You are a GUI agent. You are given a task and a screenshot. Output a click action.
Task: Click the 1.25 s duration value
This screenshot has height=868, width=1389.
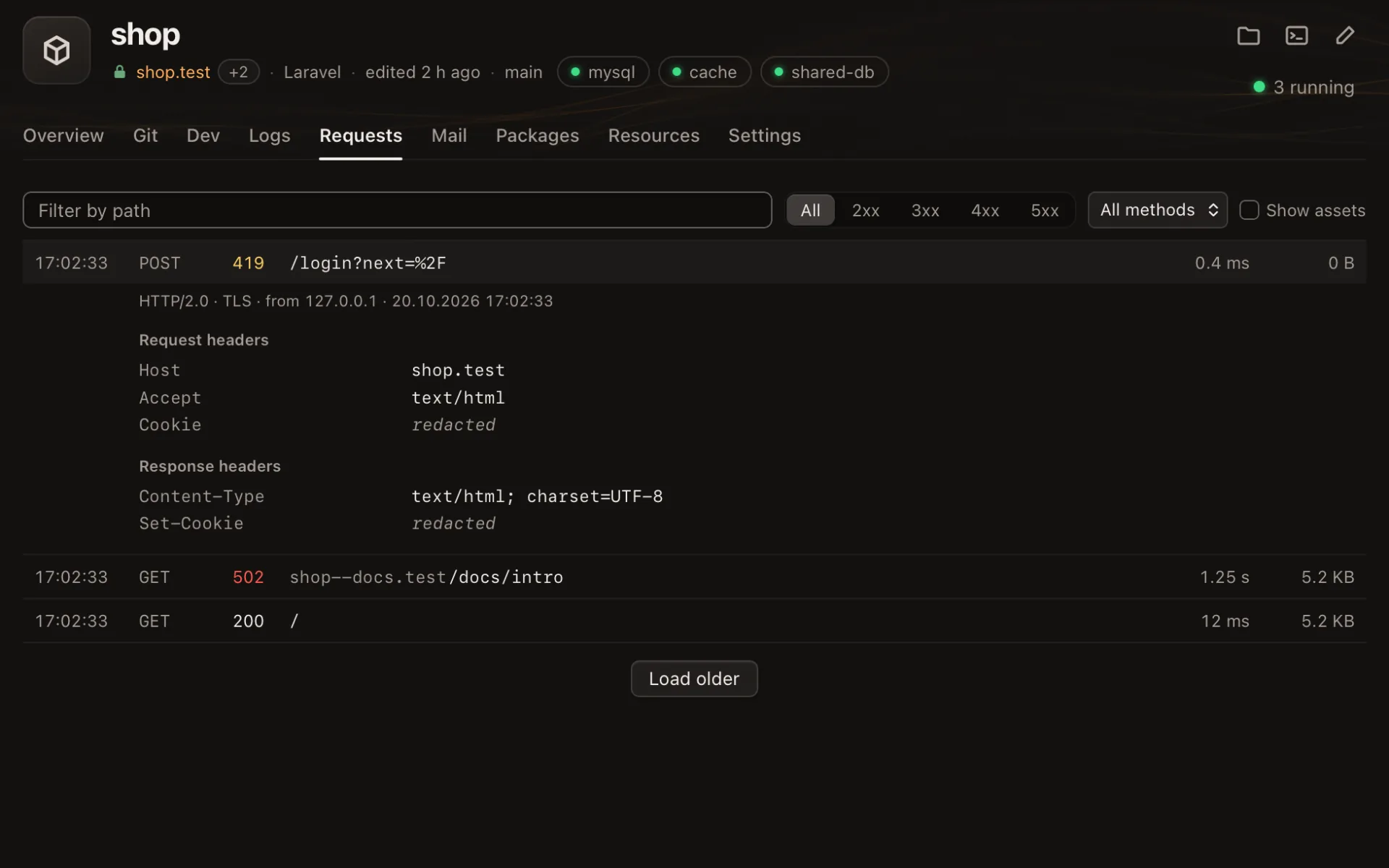(x=1225, y=577)
